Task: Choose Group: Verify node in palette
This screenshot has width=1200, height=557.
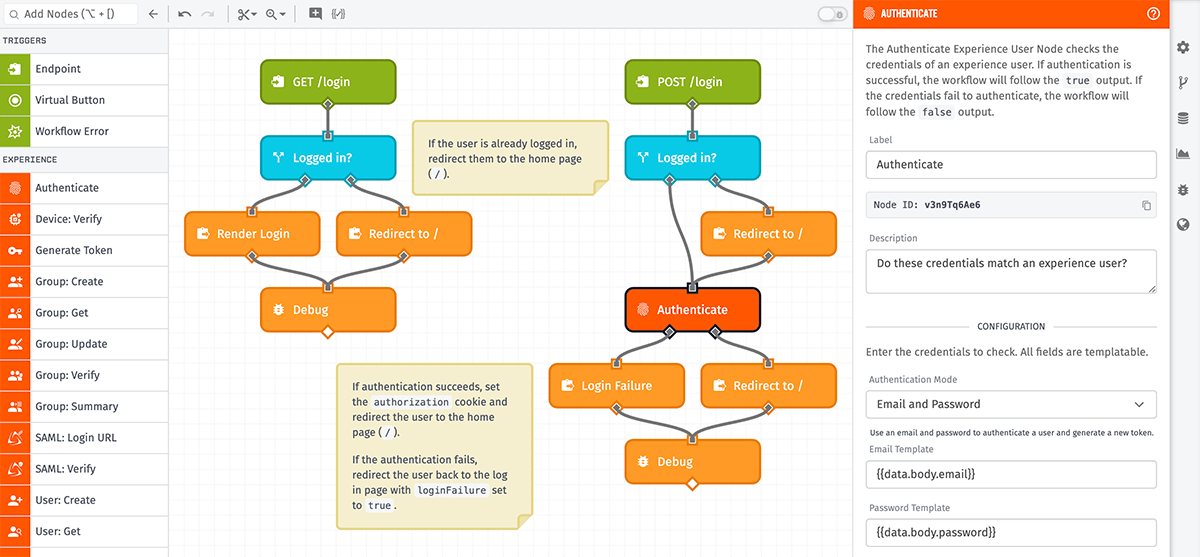Action: pos(84,375)
